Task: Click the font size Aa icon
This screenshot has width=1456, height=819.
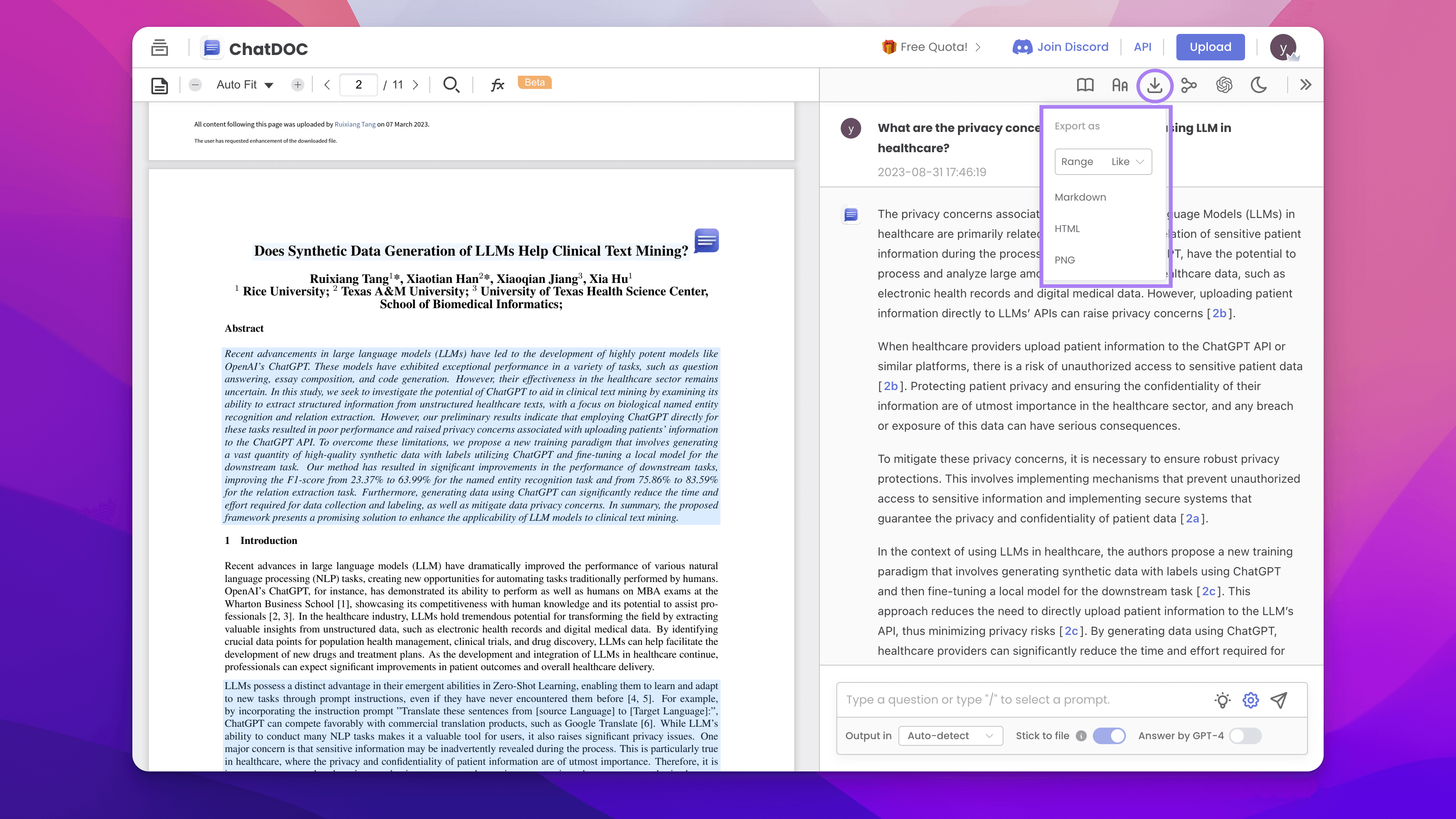Action: click(1119, 85)
